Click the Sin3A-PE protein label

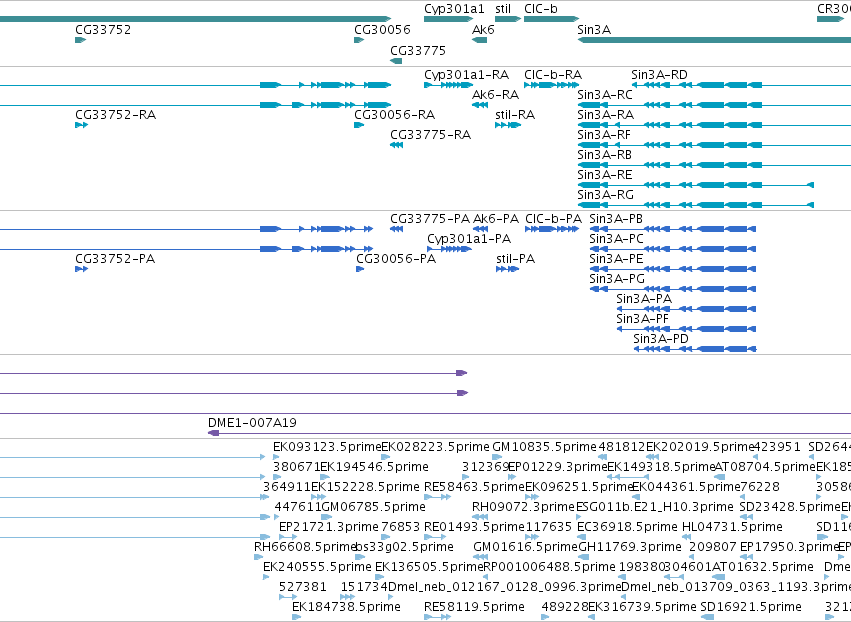click(x=616, y=258)
